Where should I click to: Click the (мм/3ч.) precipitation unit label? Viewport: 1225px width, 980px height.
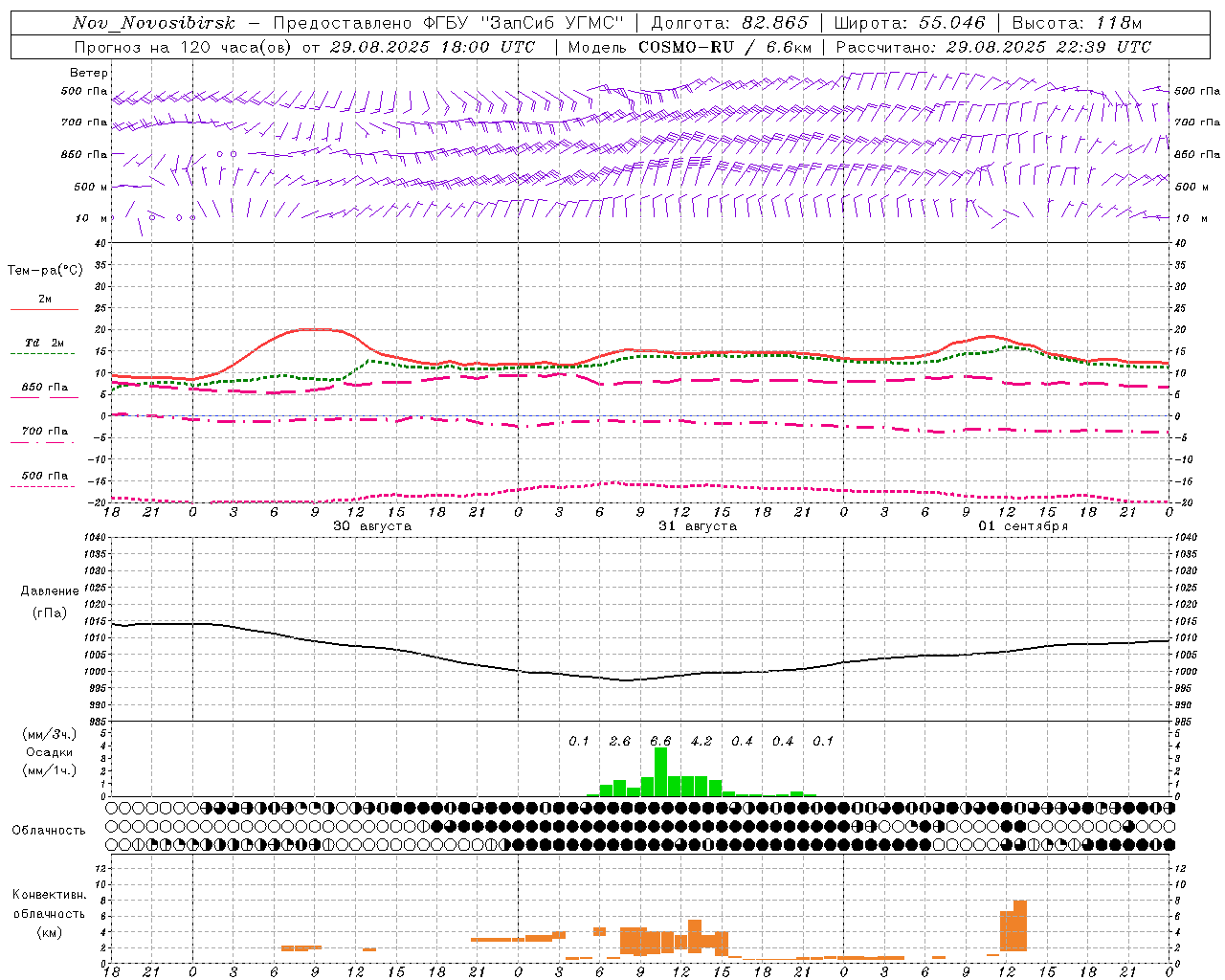49,735
